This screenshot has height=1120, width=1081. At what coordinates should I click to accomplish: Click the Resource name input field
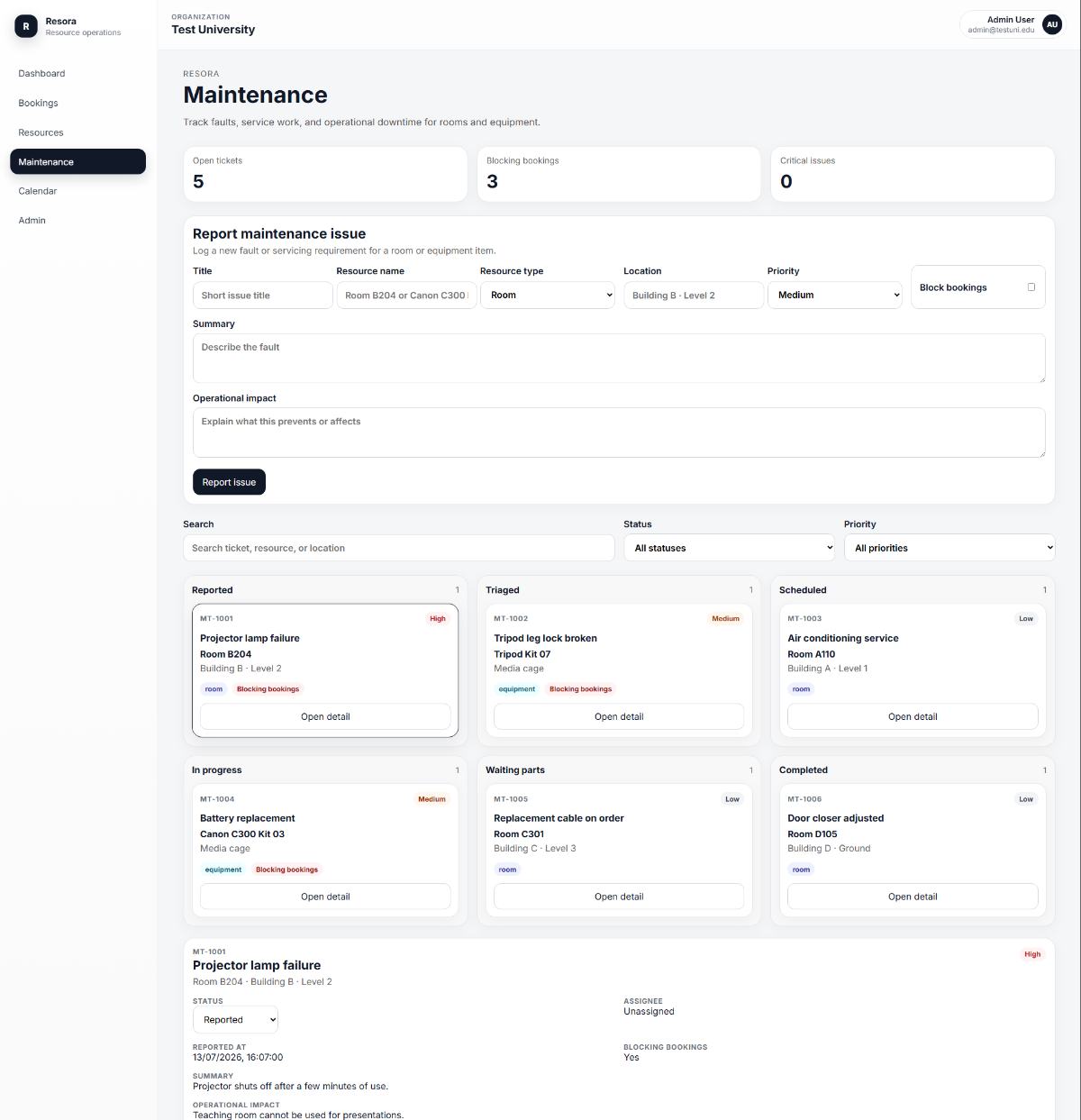tap(406, 296)
